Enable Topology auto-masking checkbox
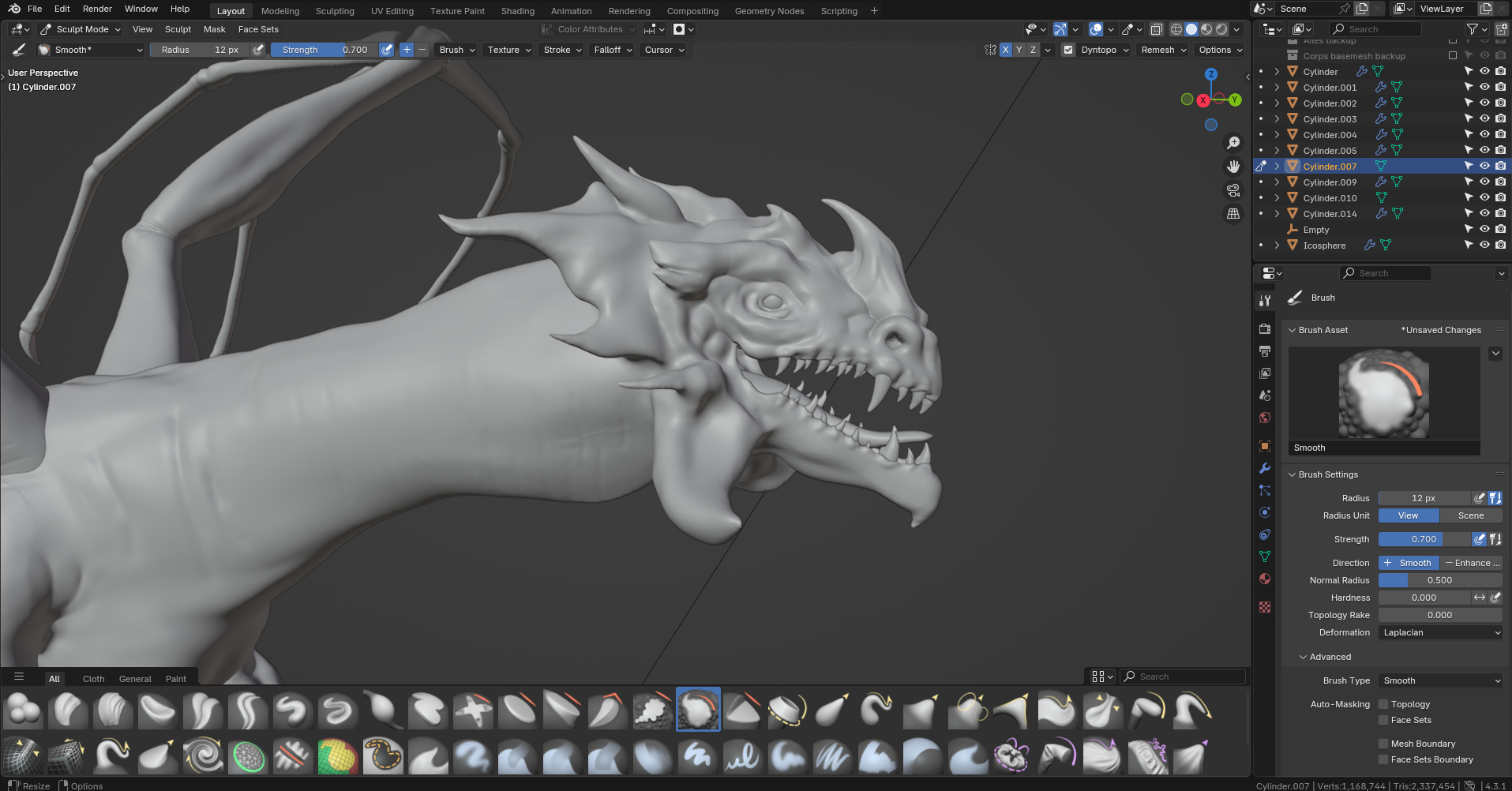1512x791 pixels. tap(1383, 704)
